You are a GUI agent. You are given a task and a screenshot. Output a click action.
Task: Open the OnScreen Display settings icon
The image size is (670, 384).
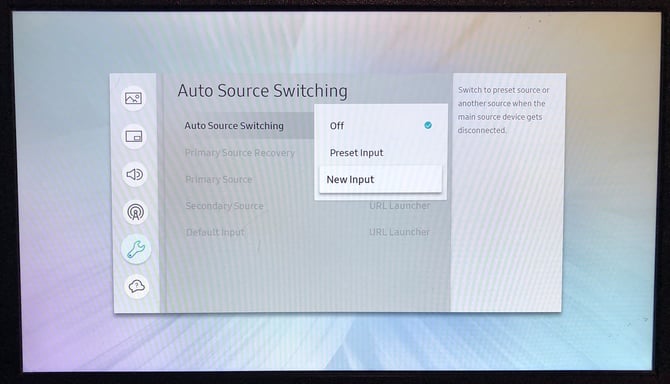(134, 136)
